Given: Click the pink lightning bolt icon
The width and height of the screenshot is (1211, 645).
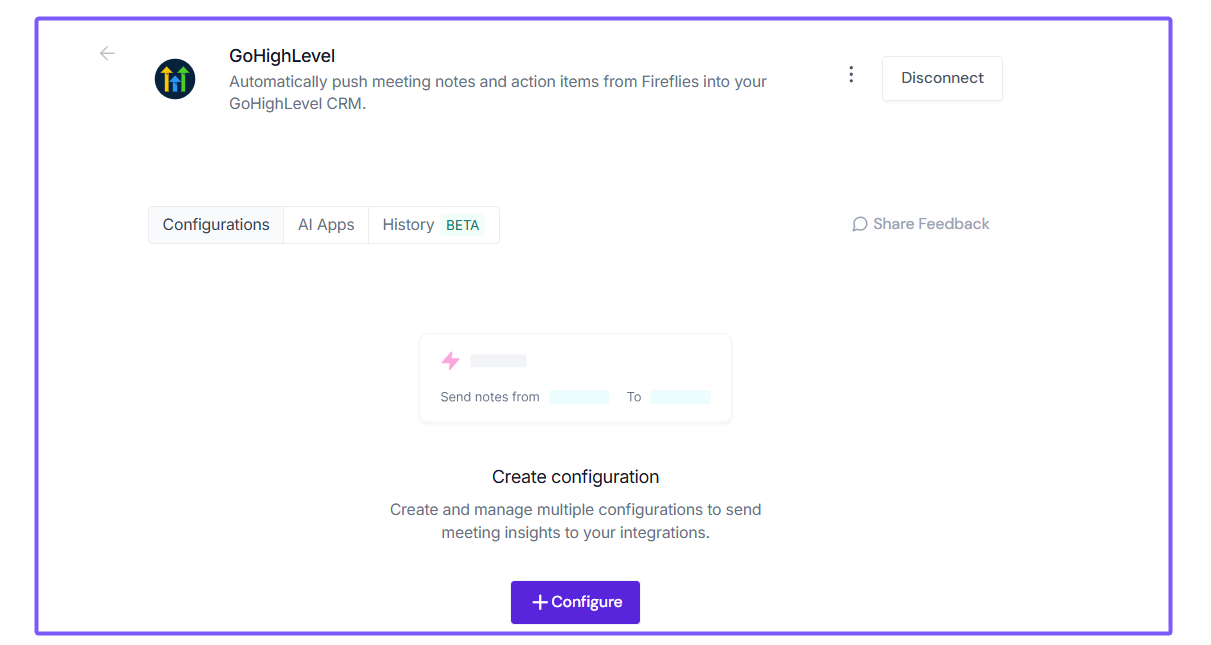Looking at the screenshot, I should [x=451, y=361].
